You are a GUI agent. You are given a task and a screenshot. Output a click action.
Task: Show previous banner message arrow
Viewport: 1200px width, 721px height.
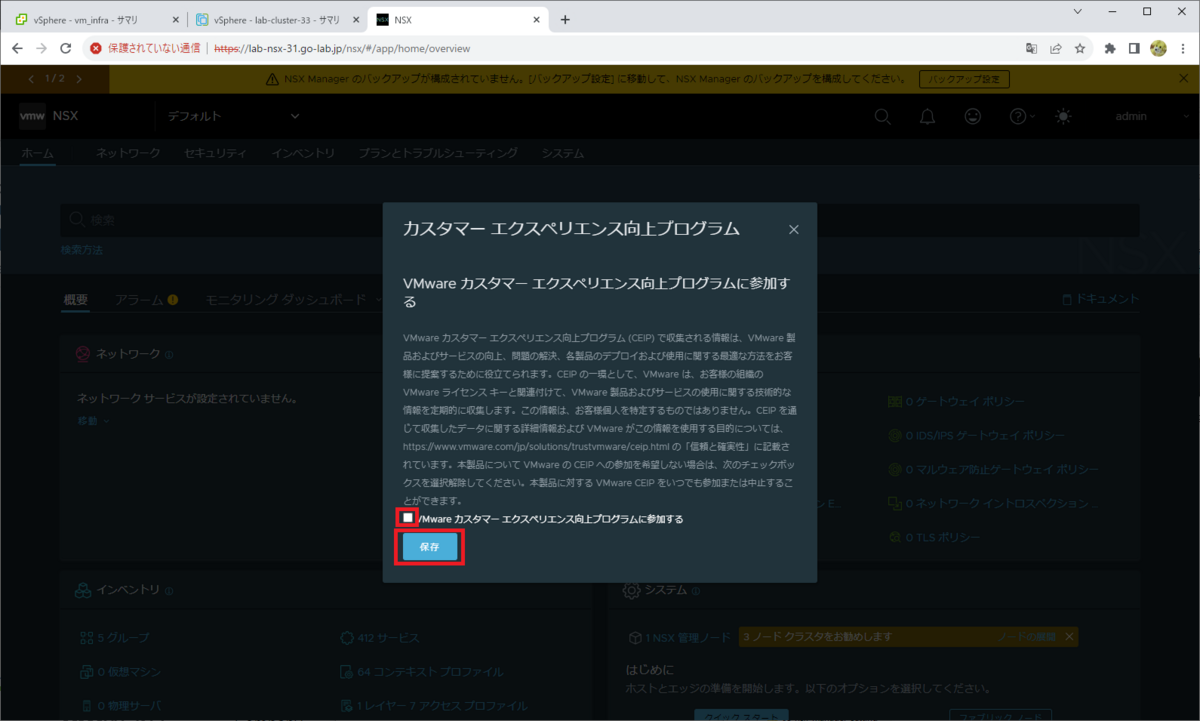point(31,79)
